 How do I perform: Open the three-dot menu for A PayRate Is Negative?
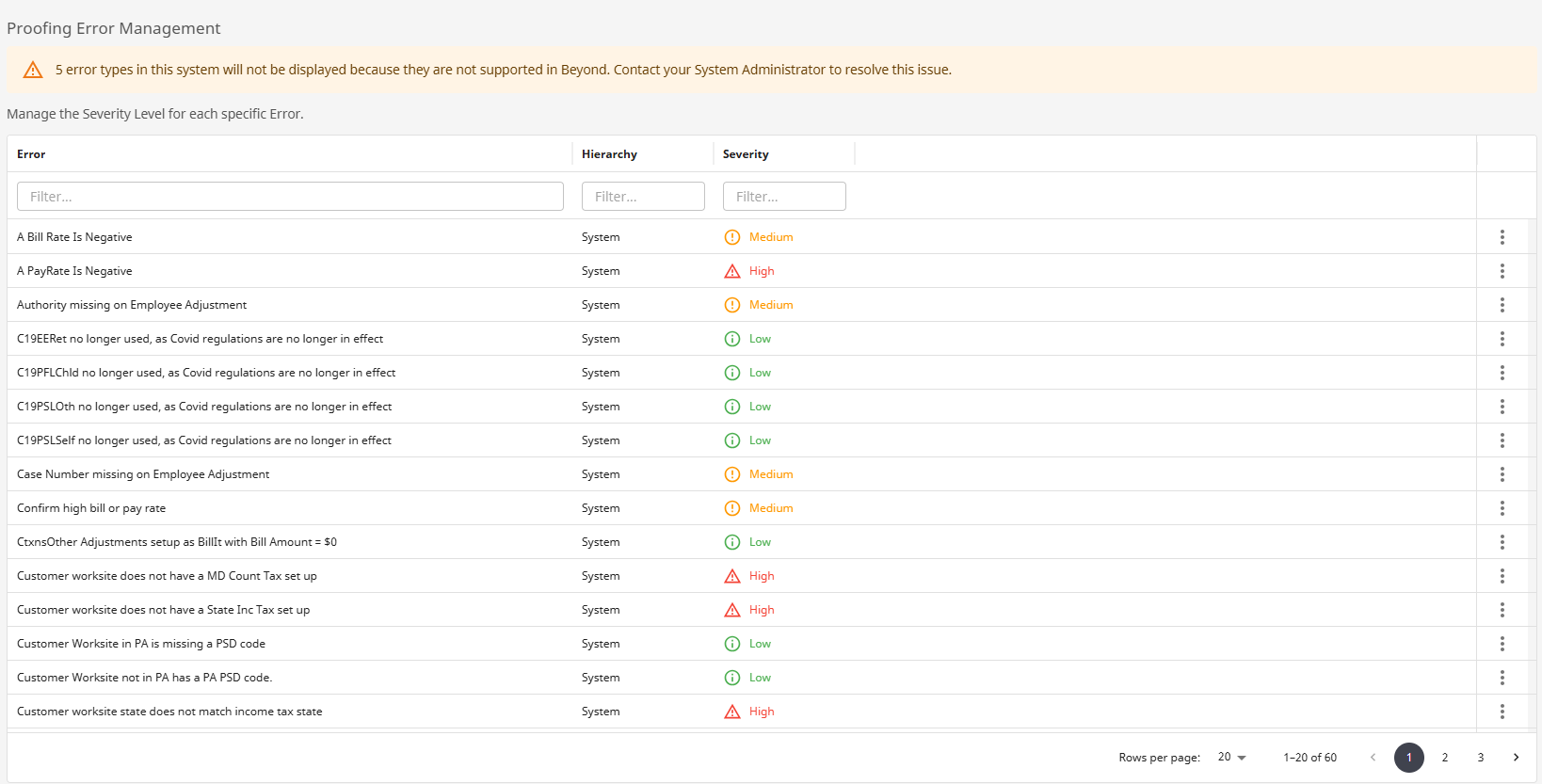point(1502,271)
